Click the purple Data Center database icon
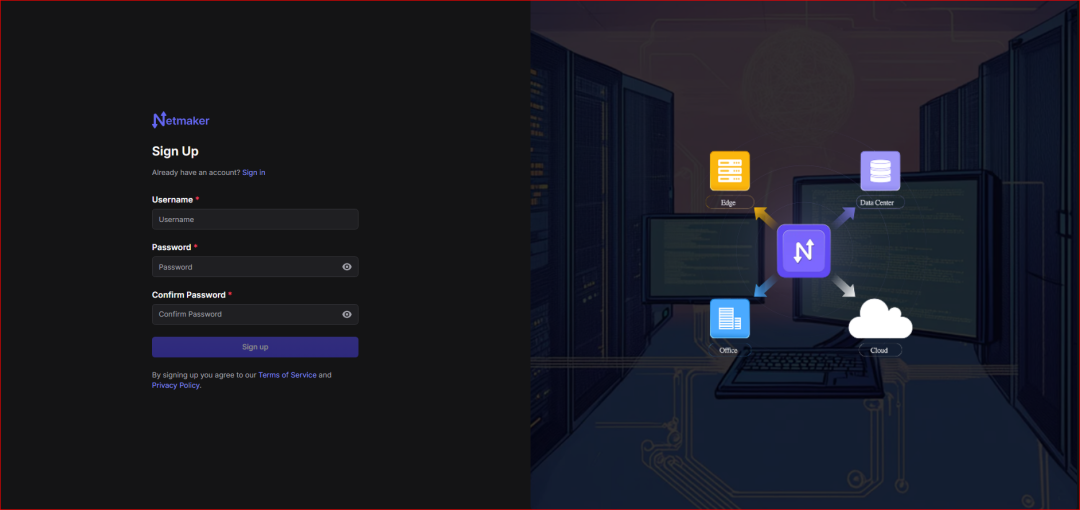 pos(880,171)
